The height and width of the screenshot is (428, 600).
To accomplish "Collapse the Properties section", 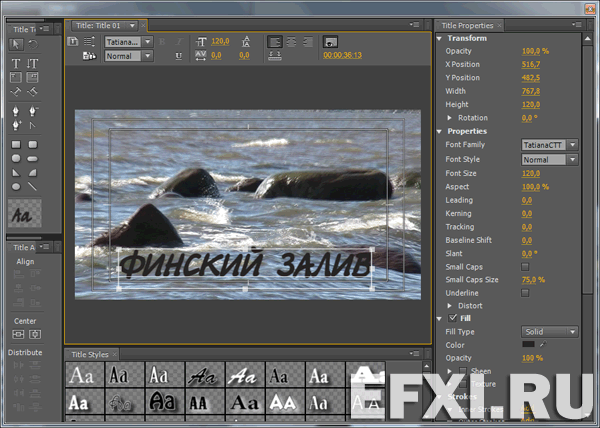I will tap(439, 131).
